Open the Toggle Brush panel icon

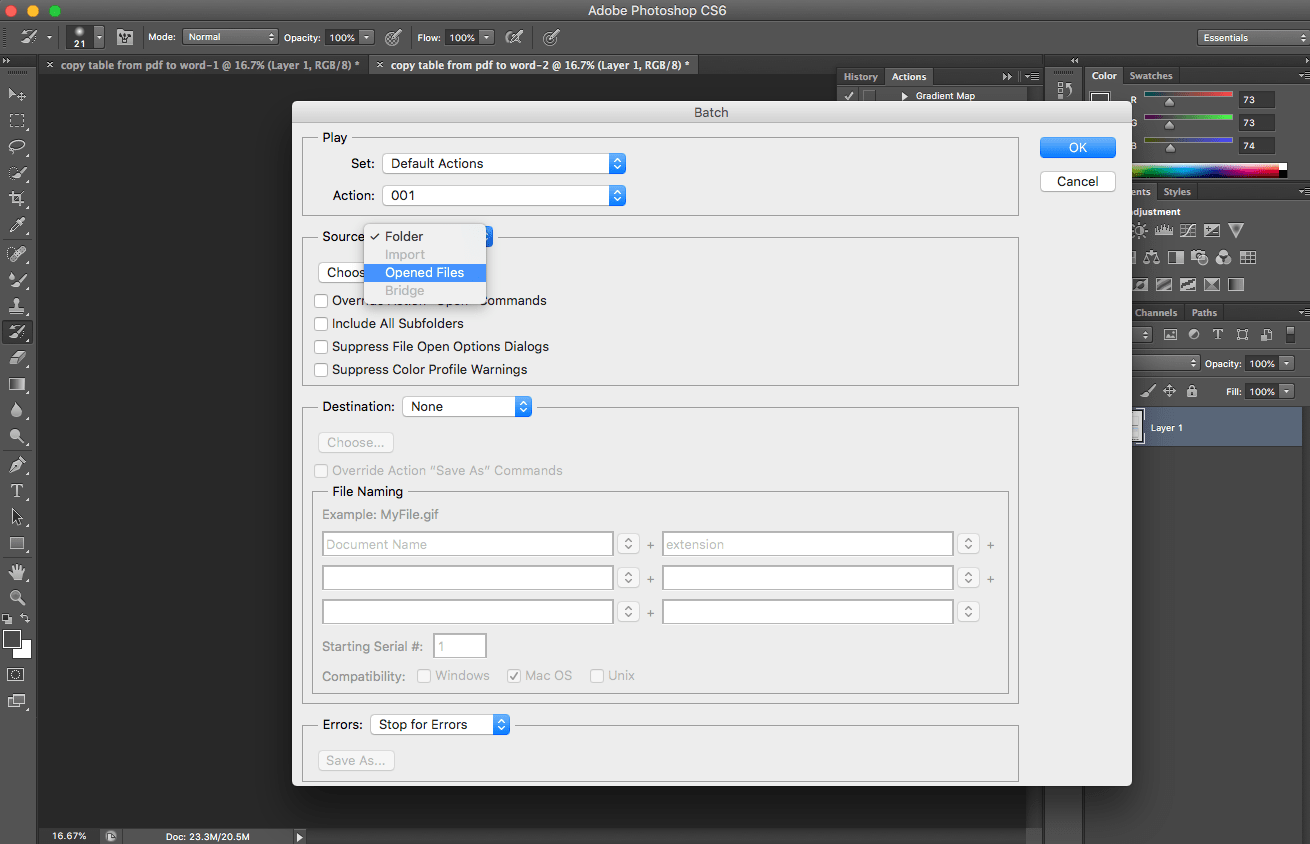tap(125, 37)
